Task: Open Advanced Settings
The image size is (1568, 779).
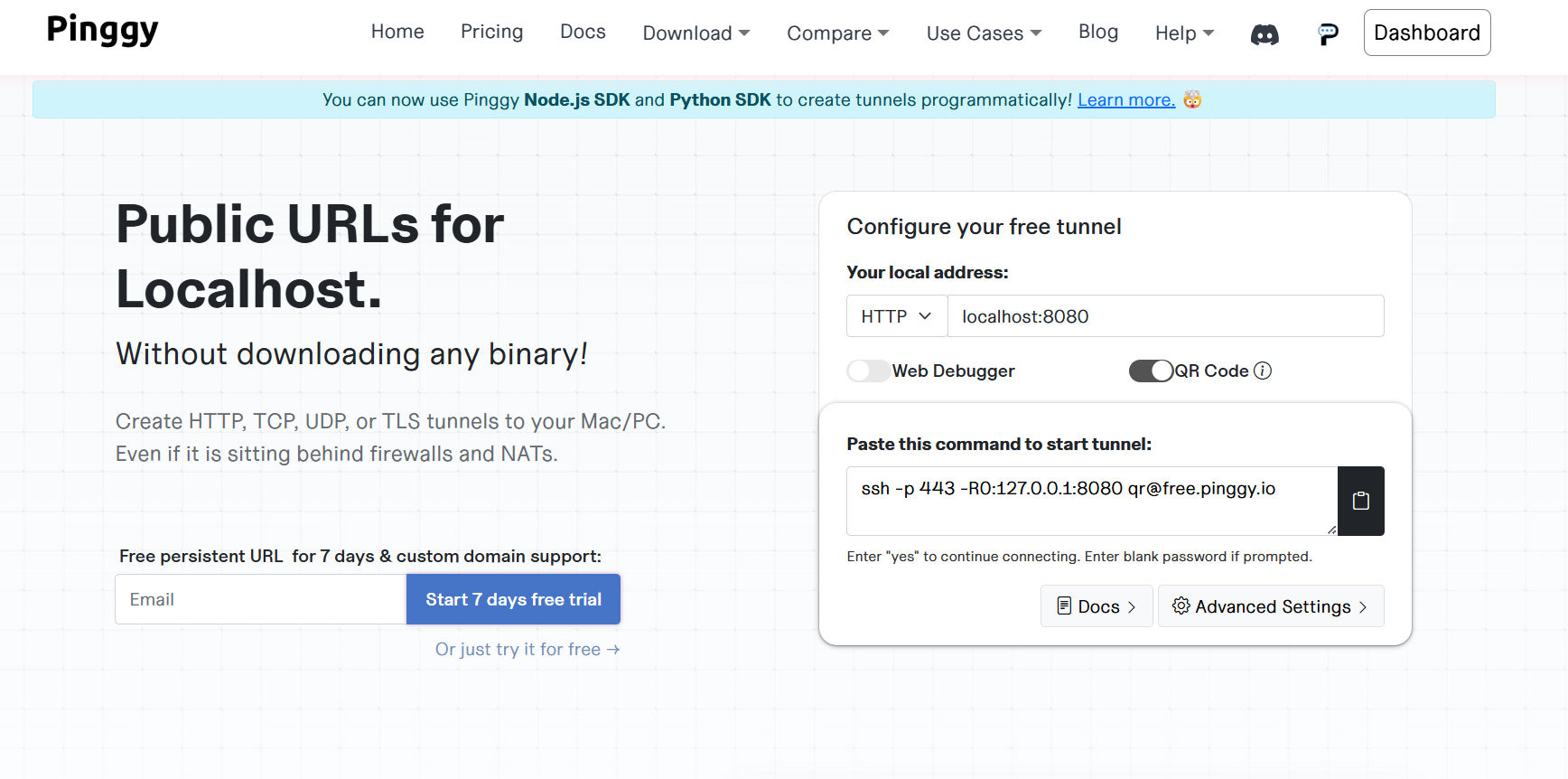Action: 1270,606
